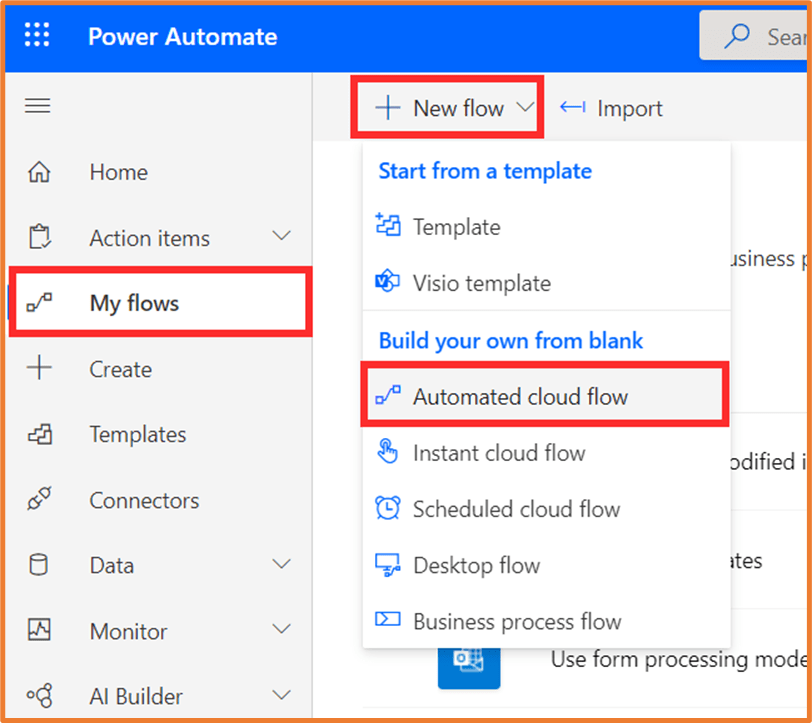
Task: Click the Desktop flow monitor icon
Action: pos(387,565)
